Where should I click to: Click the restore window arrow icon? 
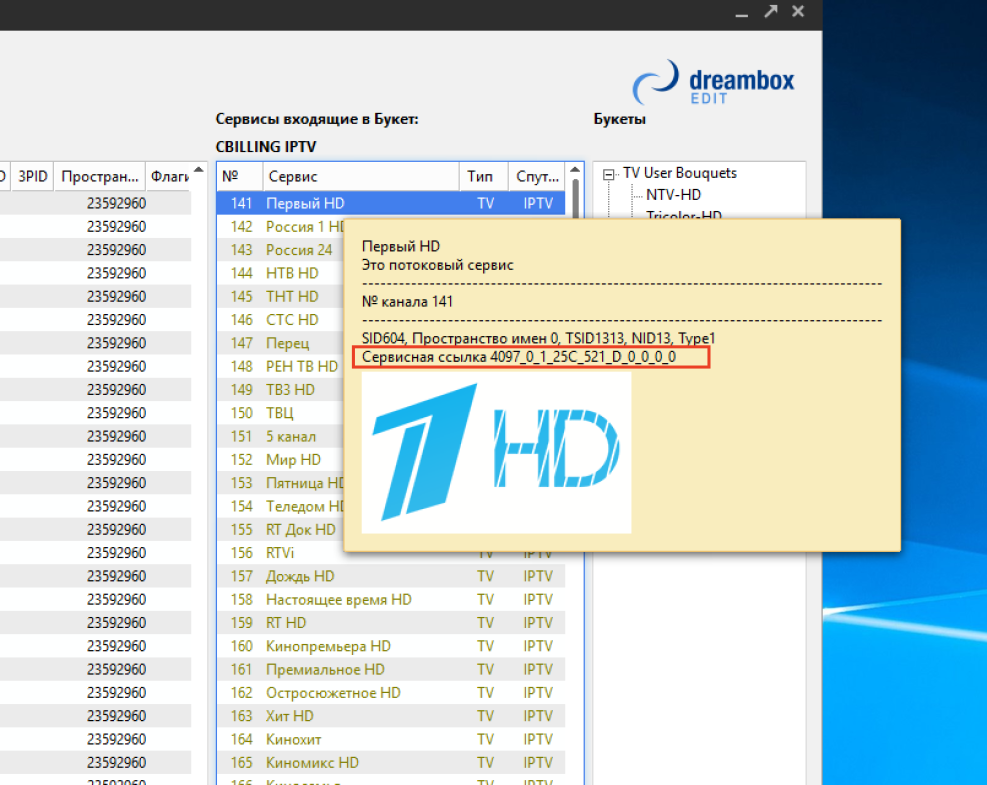coord(770,11)
